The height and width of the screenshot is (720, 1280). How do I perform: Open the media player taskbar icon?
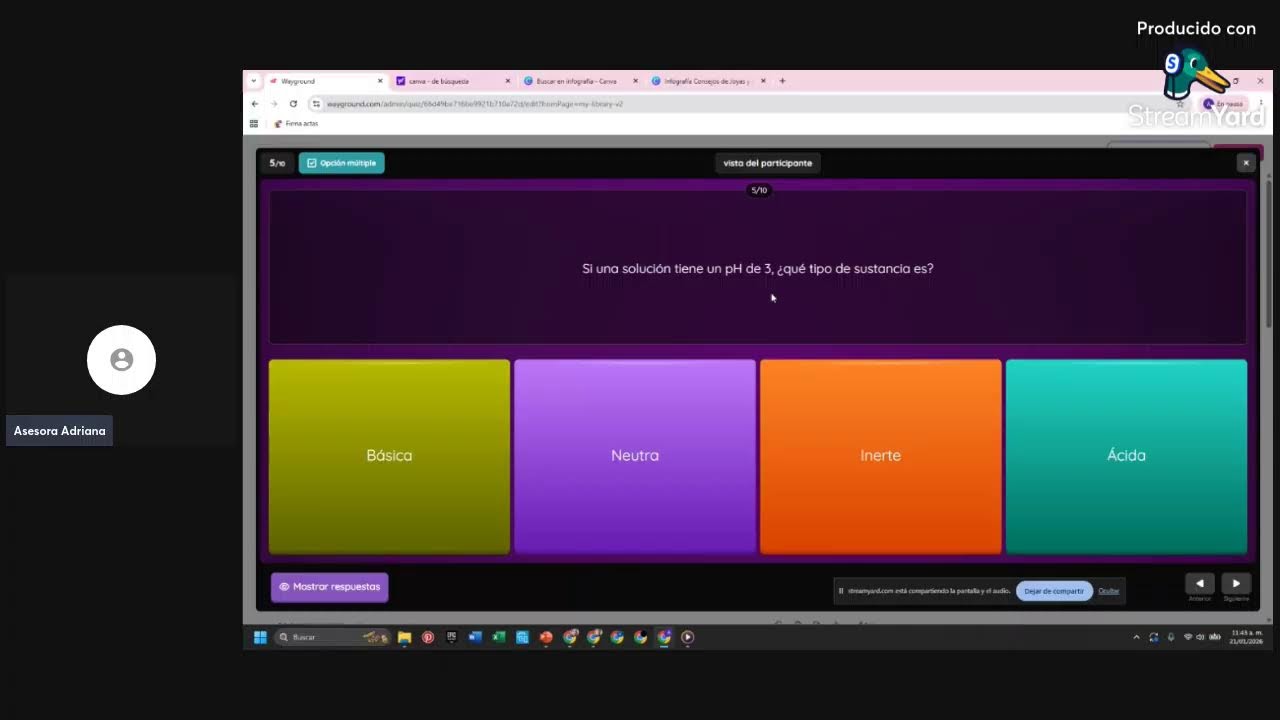[x=687, y=637]
